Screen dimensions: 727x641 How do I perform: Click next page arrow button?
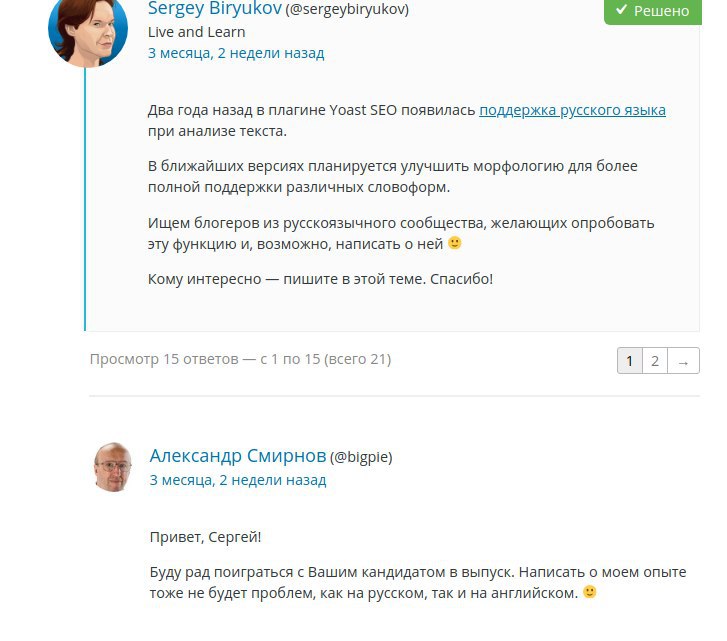click(x=683, y=361)
